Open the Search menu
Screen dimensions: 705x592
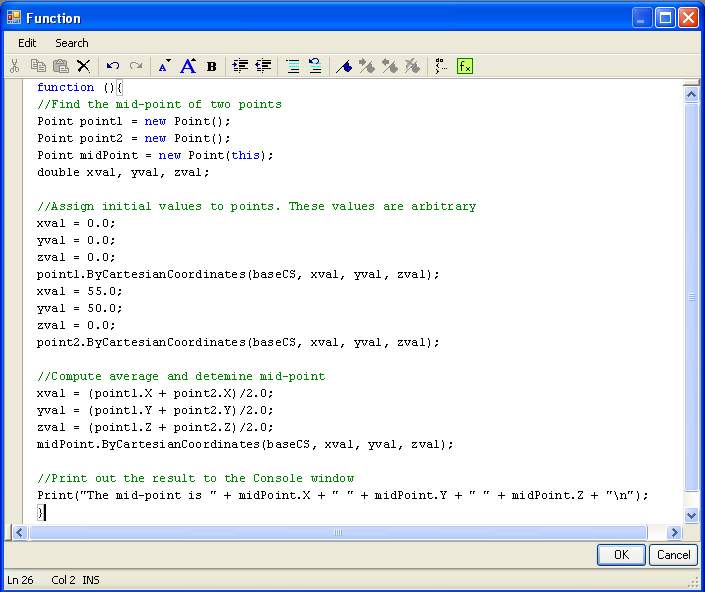72,43
